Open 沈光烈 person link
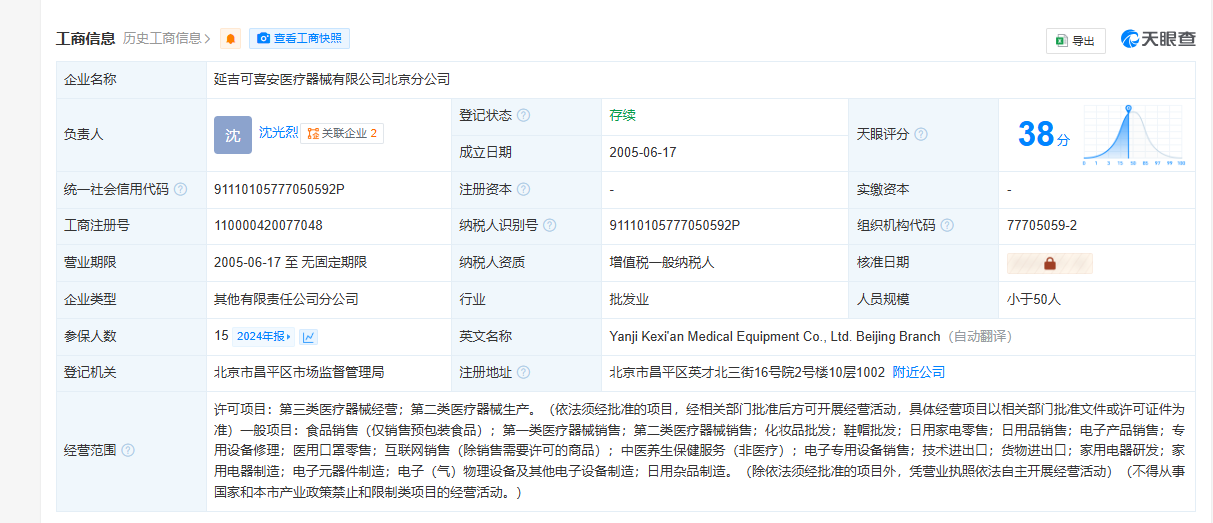The height and width of the screenshot is (523, 1213). (278, 132)
